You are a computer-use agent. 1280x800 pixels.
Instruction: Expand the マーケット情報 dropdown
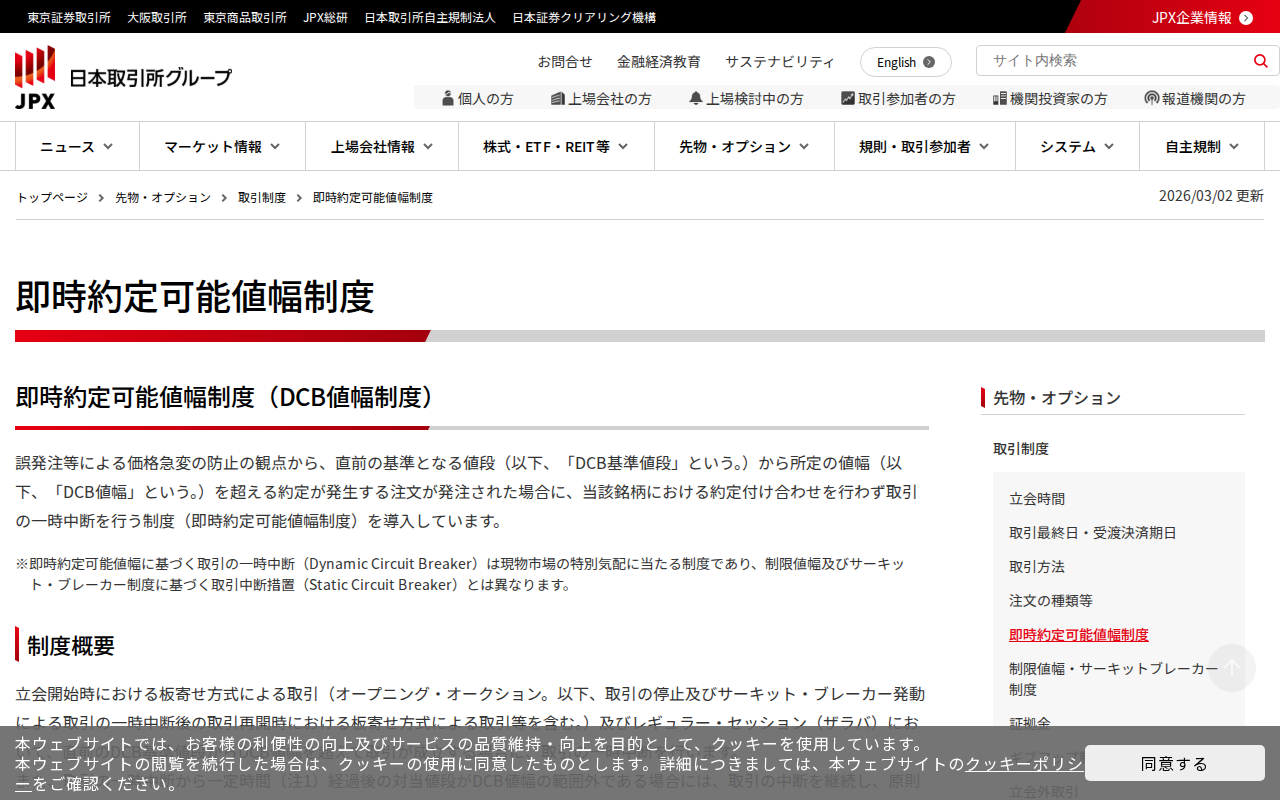point(222,147)
